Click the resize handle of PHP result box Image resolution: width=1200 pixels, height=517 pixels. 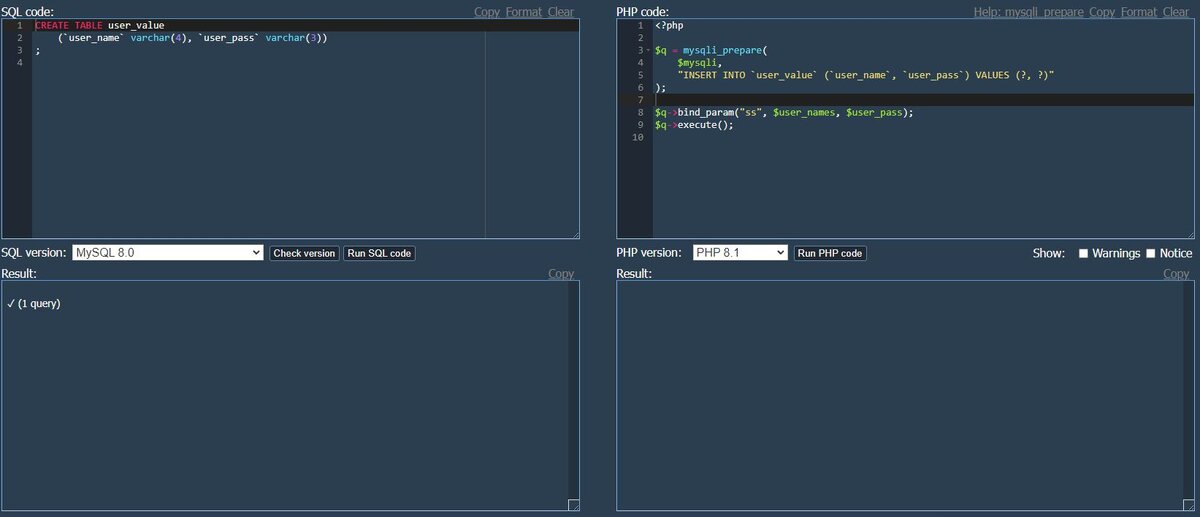tap(1188, 505)
